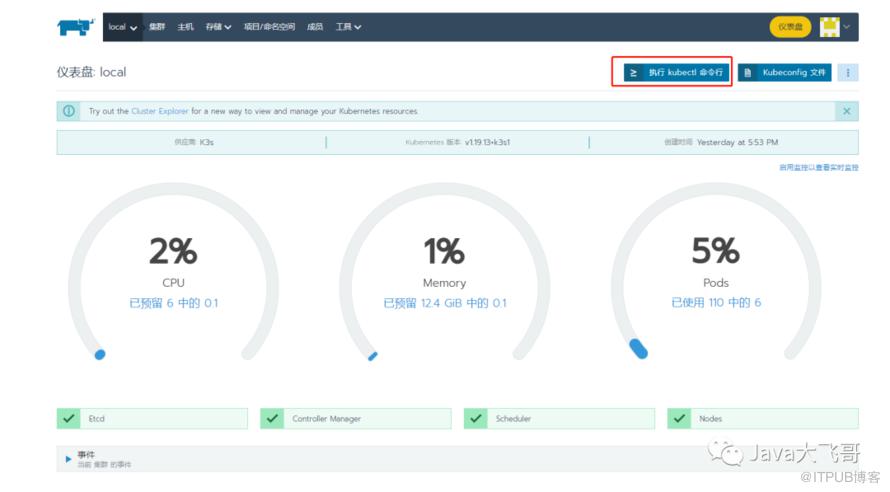Click the Scheduler status checkmark icon

(476, 418)
